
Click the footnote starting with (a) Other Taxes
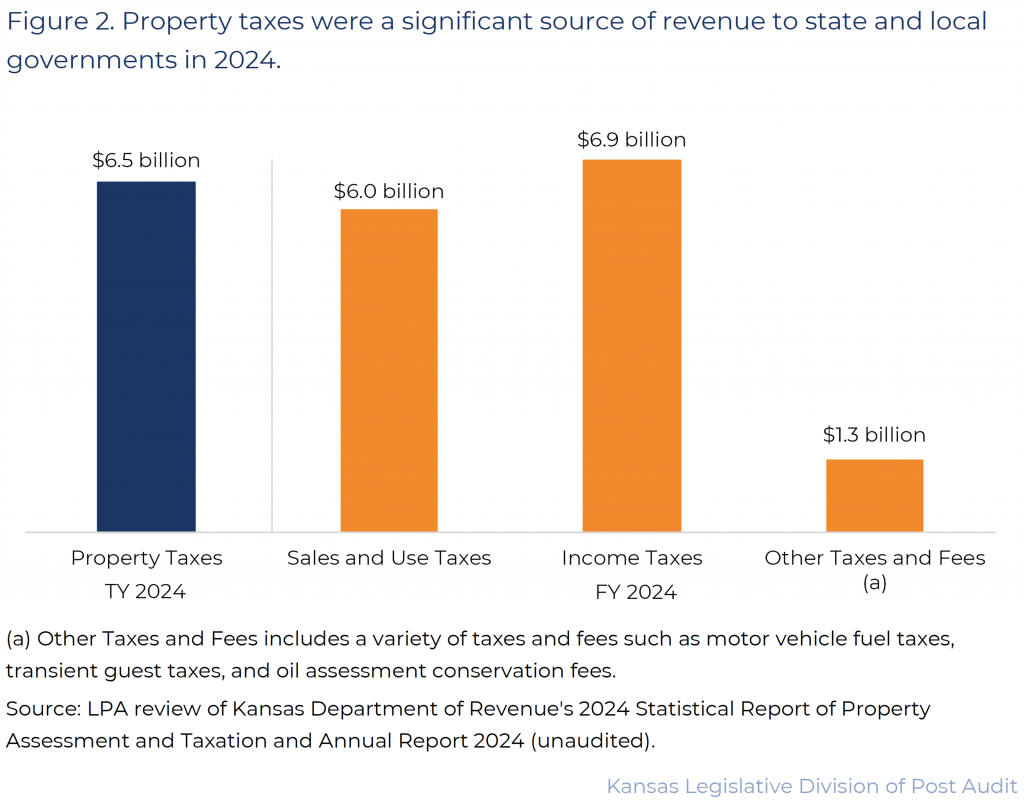480,653
